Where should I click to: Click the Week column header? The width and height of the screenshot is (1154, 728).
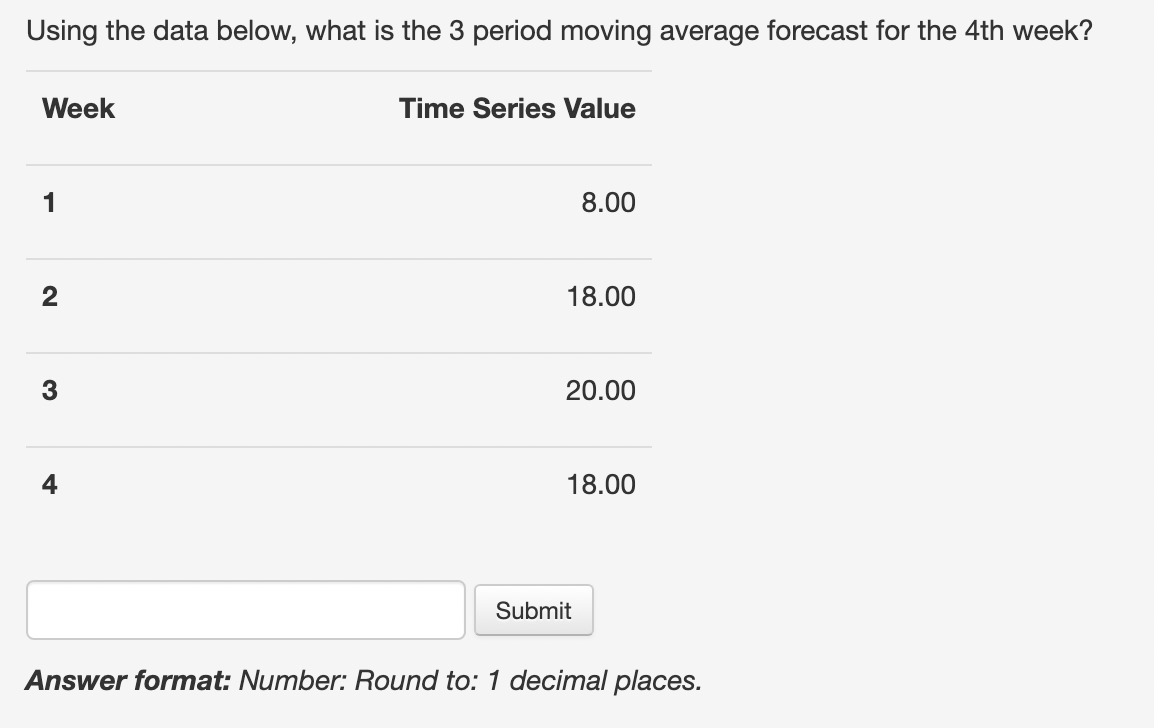coord(77,108)
